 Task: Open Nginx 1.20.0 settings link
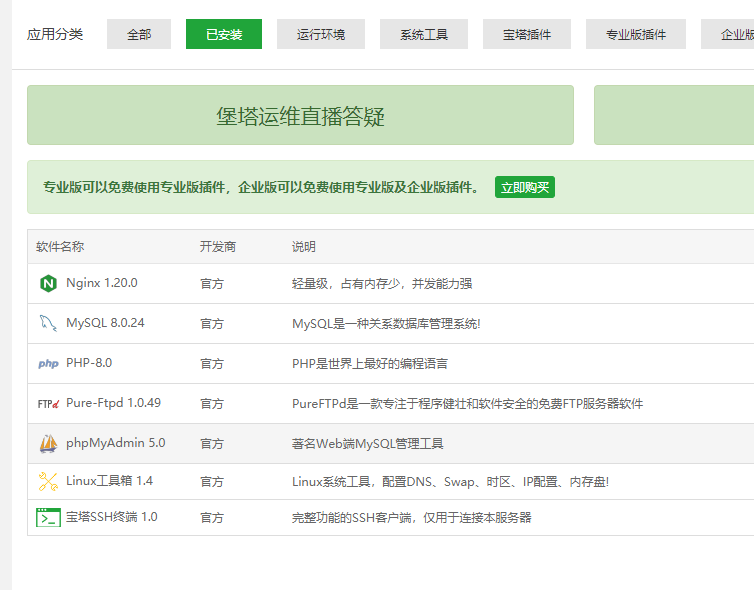point(101,283)
